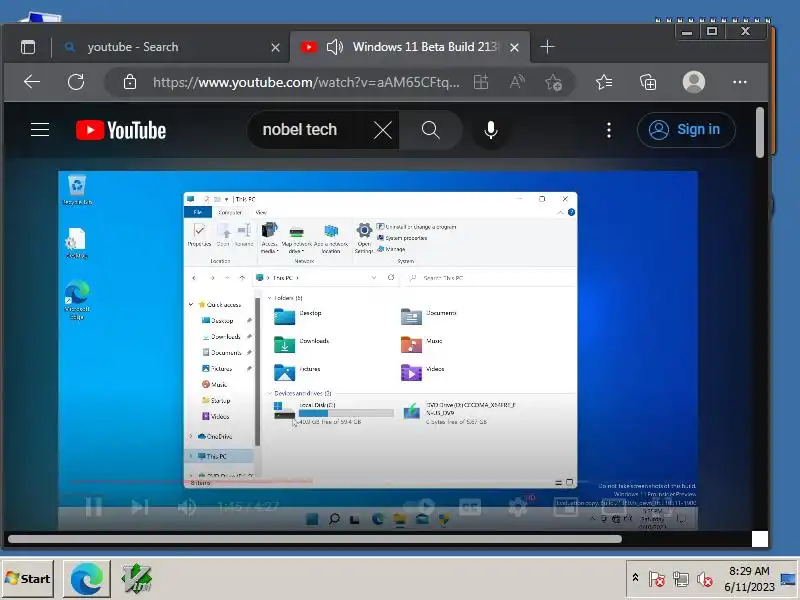The image size is (800, 600).
Task: Go to the YouTube home logo
Action: click(x=121, y=130)
